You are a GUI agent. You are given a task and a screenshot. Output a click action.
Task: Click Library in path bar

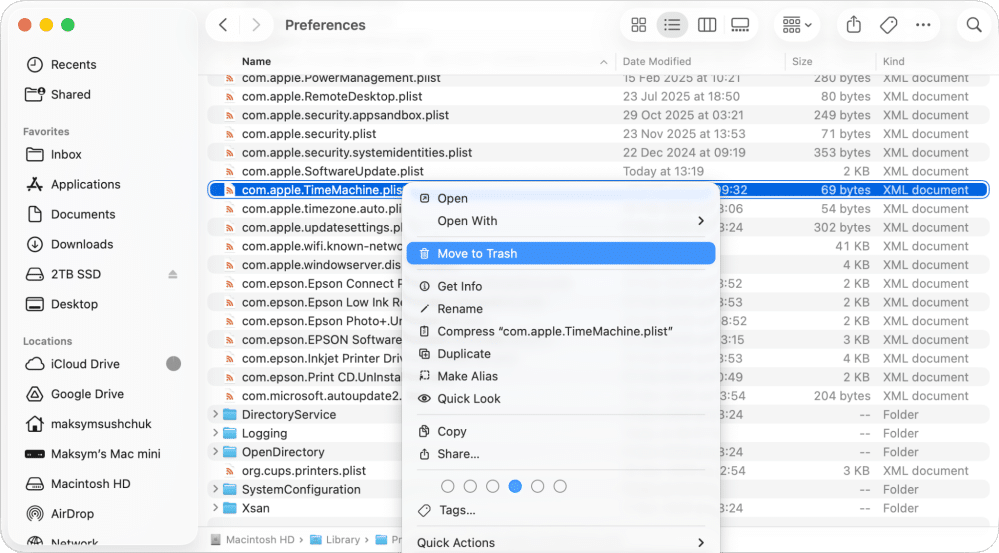tap(335, 540)
